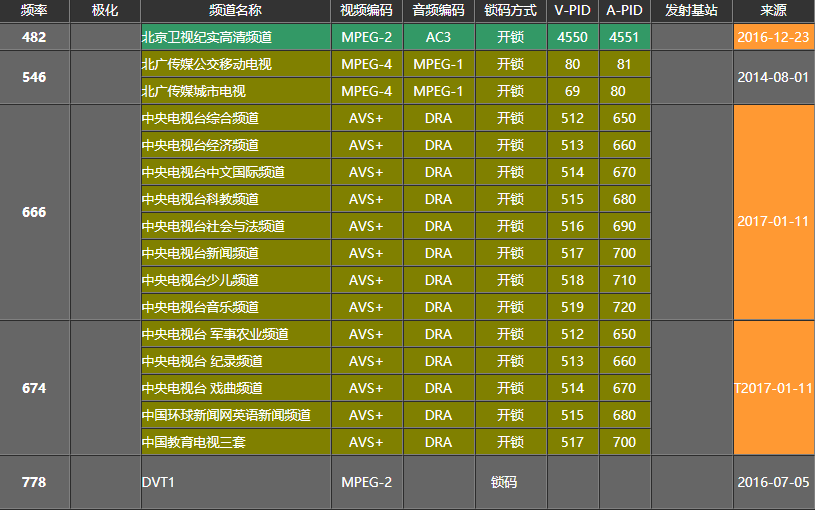This screenshot has height=510, width=815.
Task: Click channel 中央电视台 纪录频道
Action: tap(236, 361)
